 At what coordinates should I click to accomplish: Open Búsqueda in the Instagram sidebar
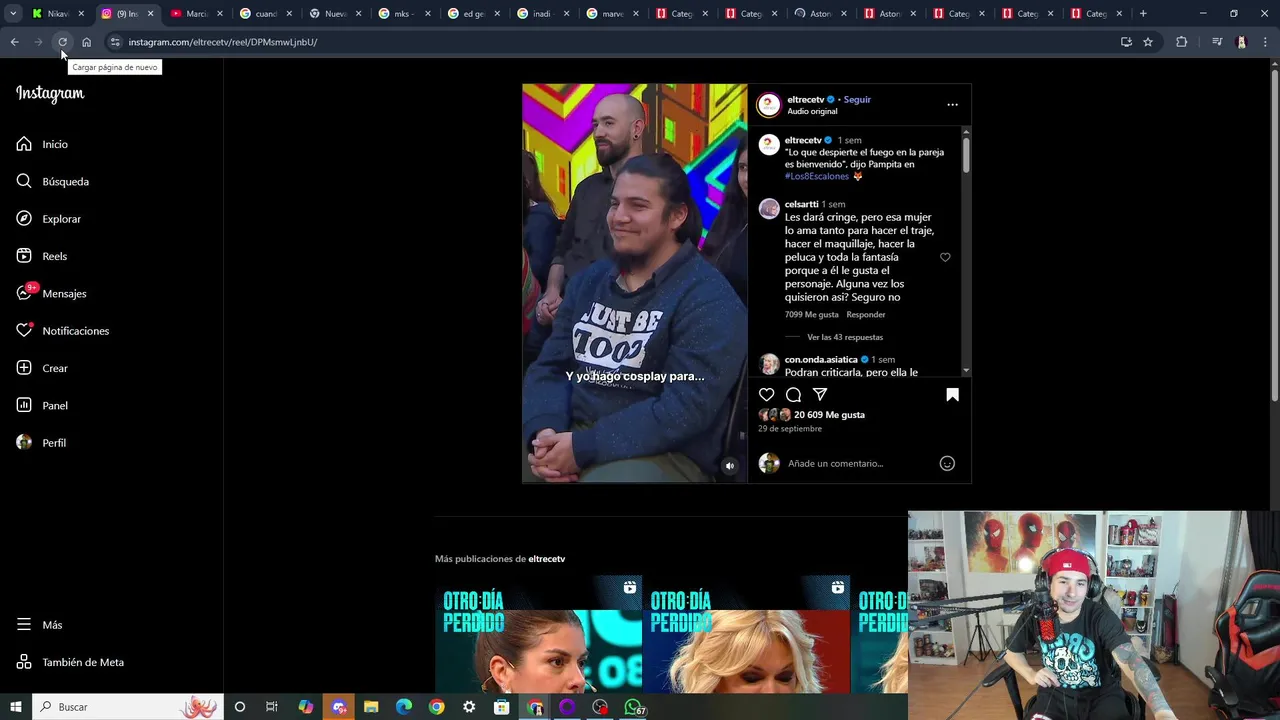[x=52, y=181]
